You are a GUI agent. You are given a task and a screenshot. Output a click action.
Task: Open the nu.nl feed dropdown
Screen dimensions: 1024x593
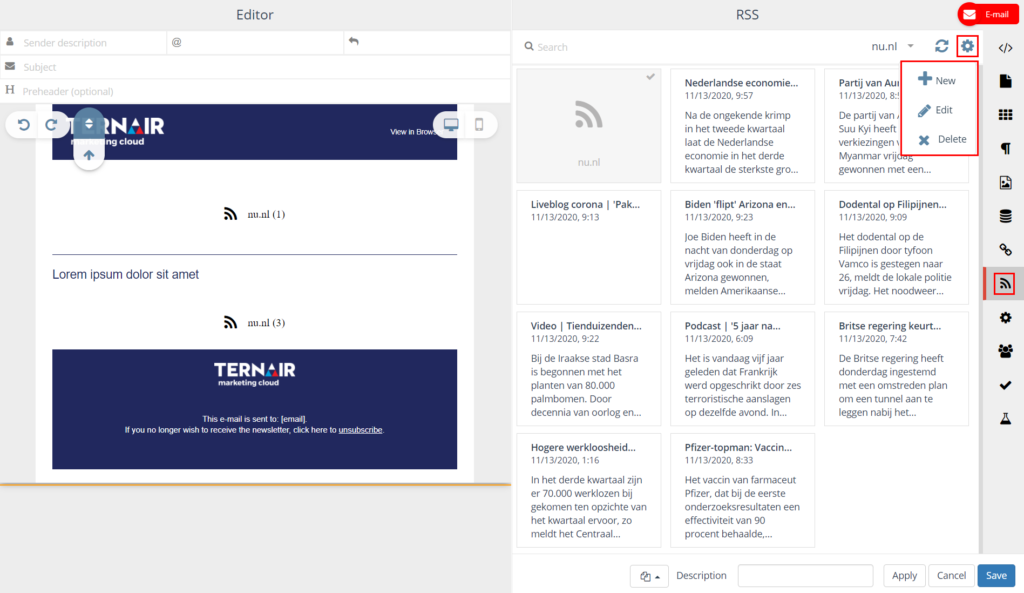coord(893,46)
